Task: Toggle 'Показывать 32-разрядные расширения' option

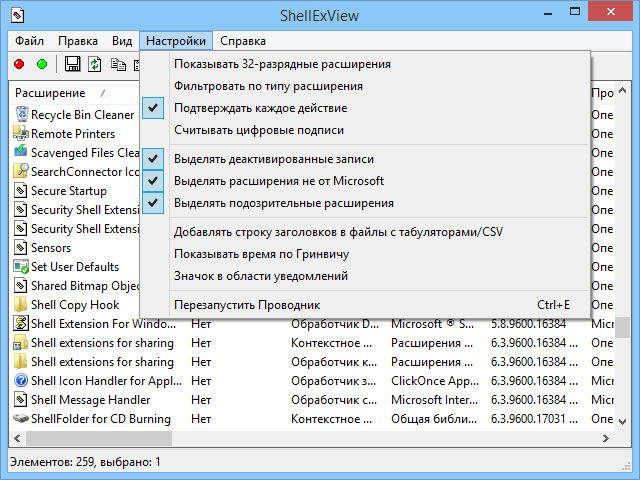Action: (365, 64)
